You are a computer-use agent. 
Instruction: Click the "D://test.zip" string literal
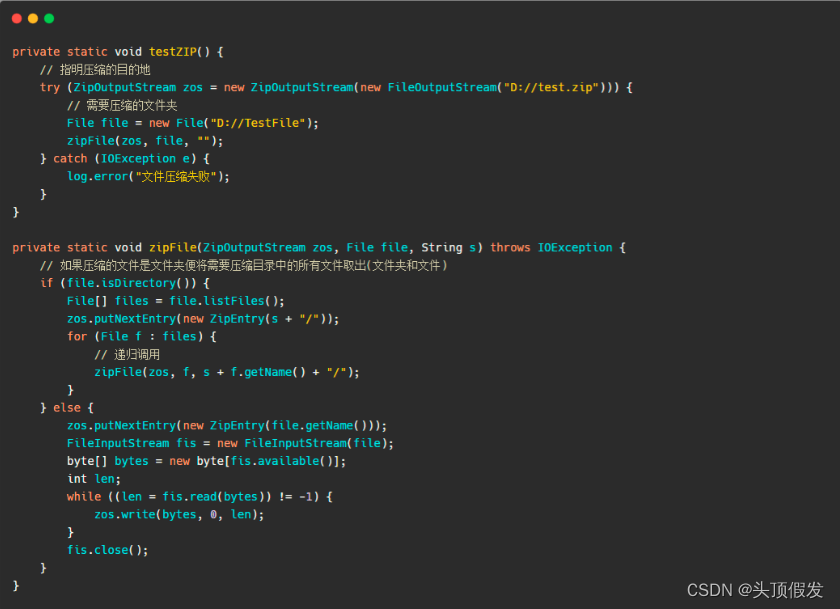(551, 87)
